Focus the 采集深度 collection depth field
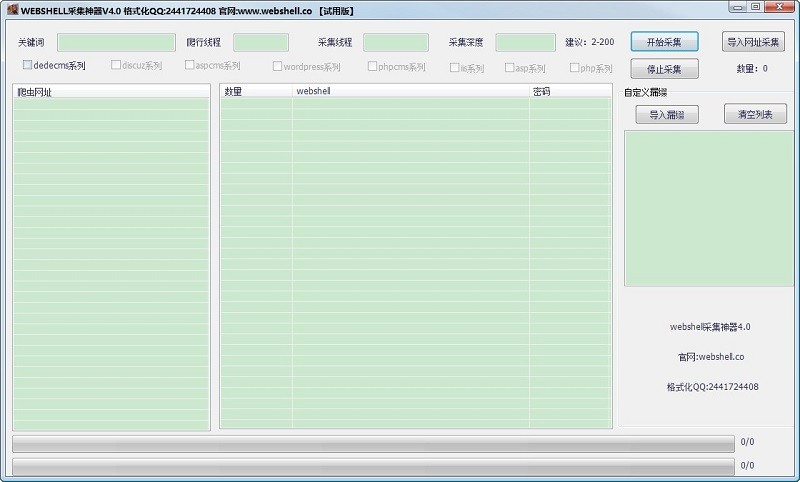The width and height of the screenshot is (800, 482). click(x=526, y=42)
